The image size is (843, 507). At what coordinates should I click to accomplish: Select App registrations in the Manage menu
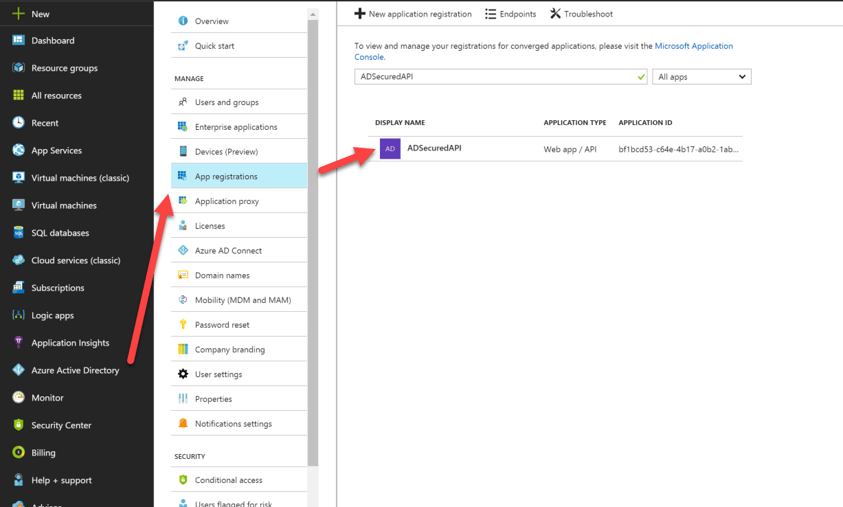(239, 176)
